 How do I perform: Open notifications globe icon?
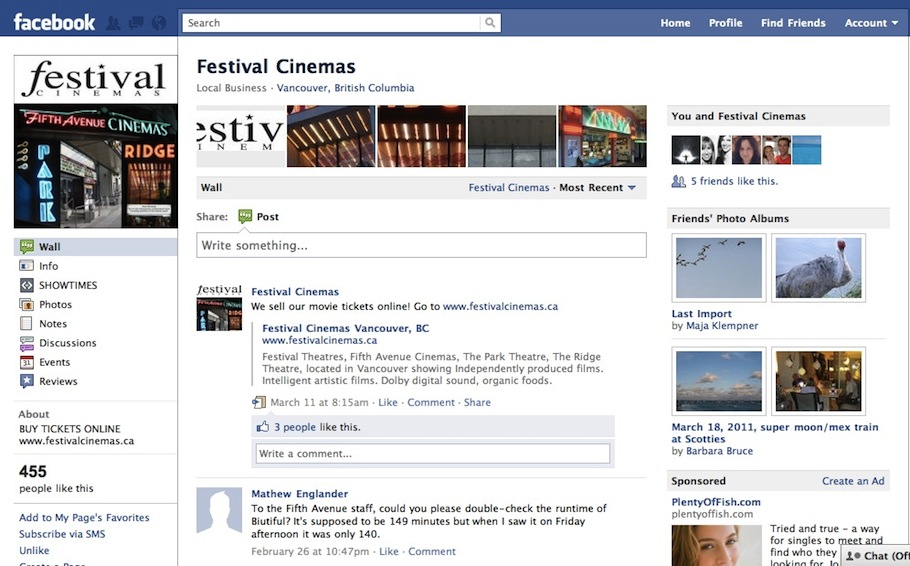point(158,23)
